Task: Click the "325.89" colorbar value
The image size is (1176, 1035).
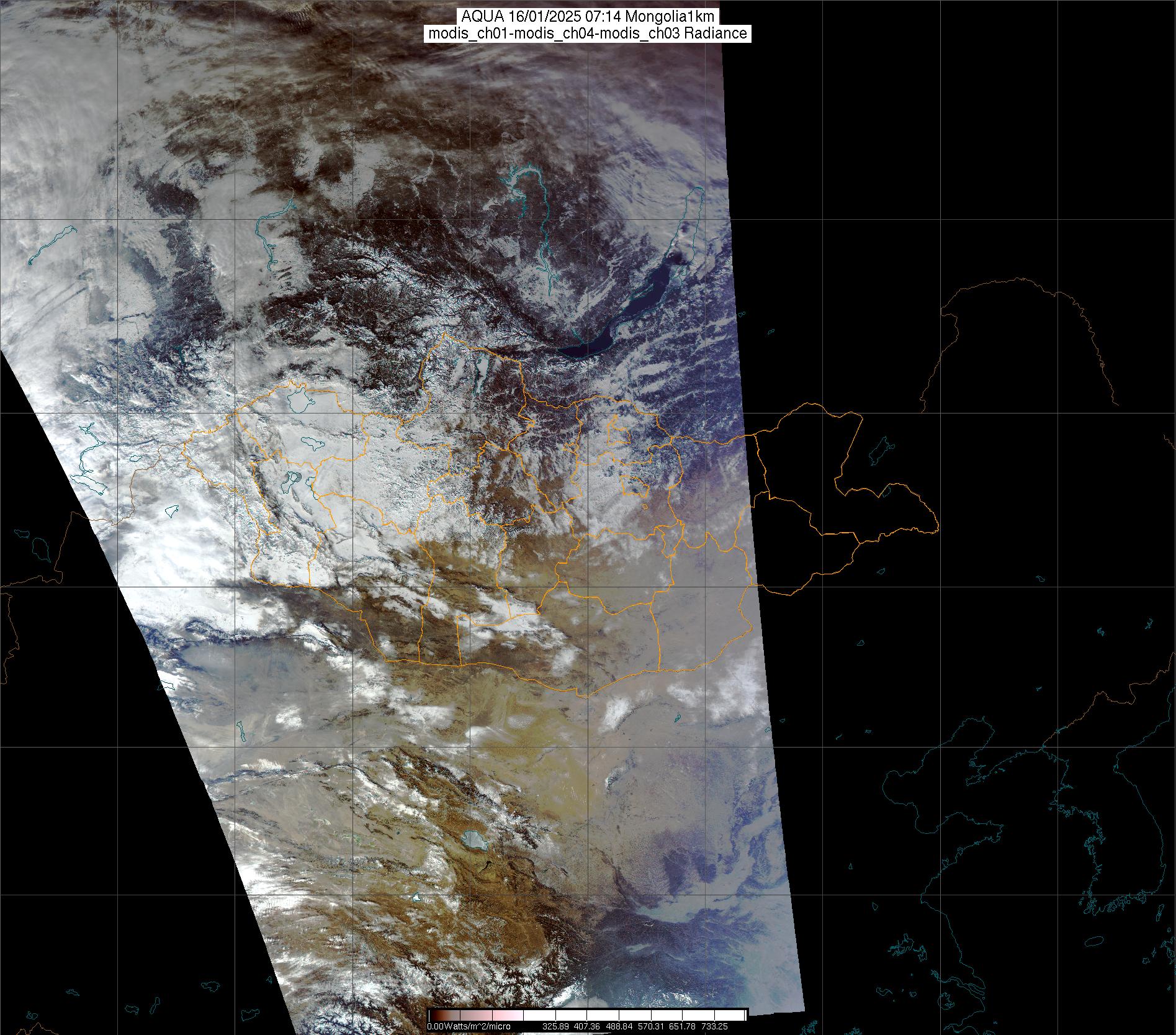Action: coord(555,1026)
